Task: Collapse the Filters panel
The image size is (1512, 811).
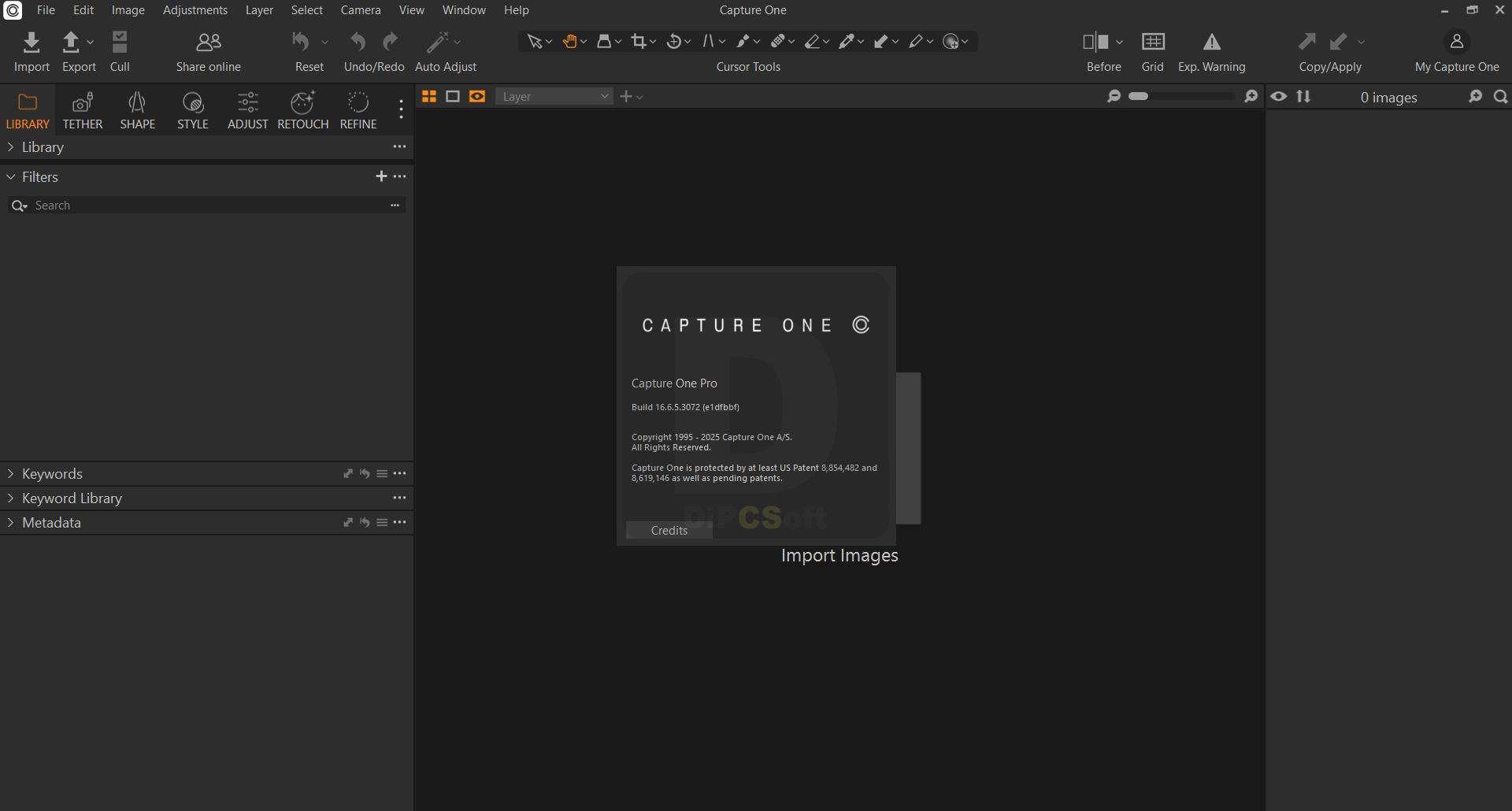Action: (x=10, y=177)
